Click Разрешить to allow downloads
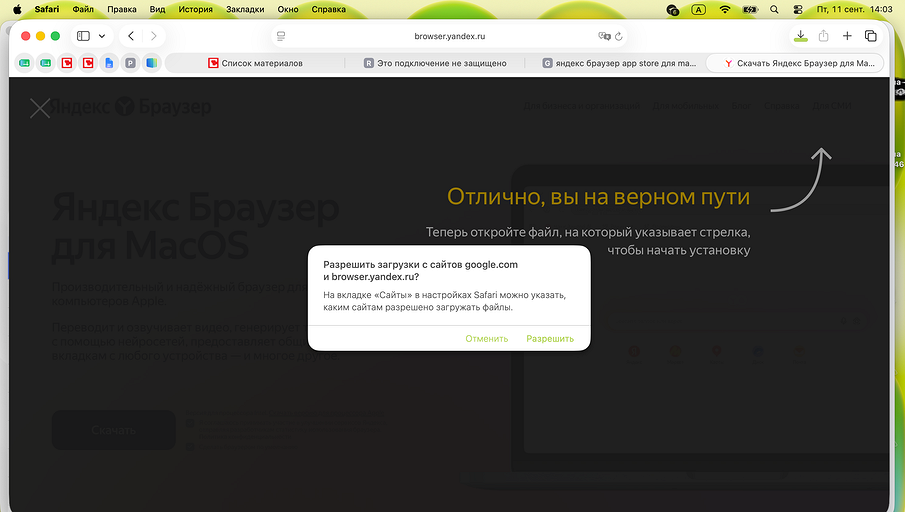The image size is (905, 512). pyautogui.click(x=550, y=339)
